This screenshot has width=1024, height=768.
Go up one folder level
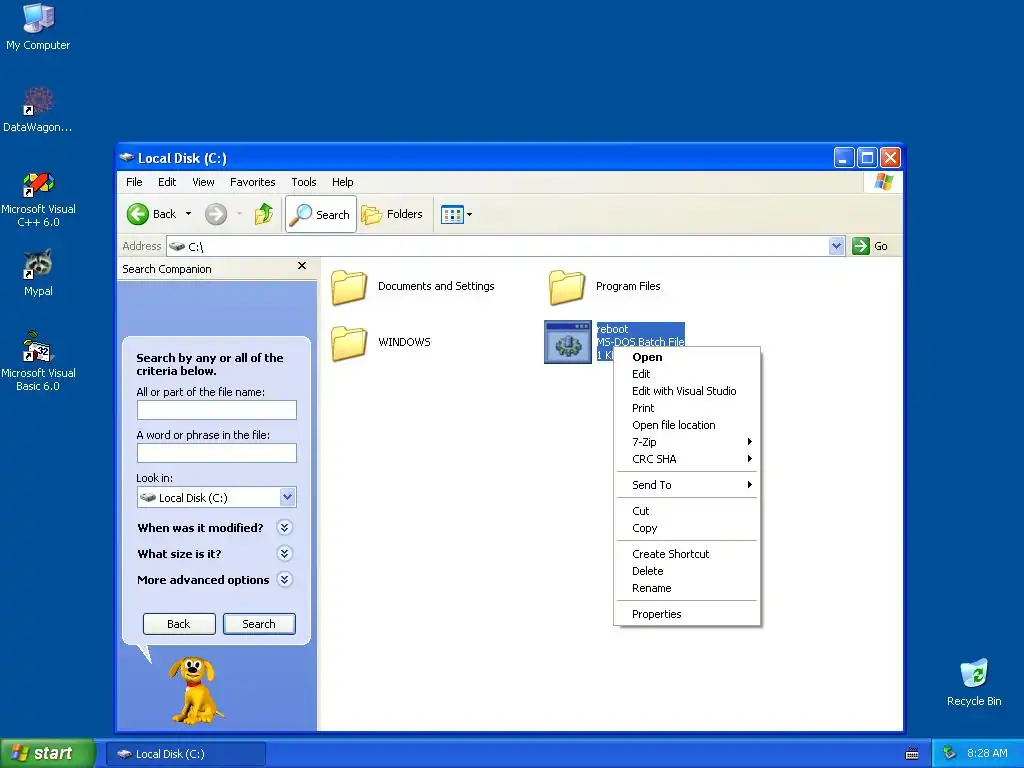pos(264,214)
